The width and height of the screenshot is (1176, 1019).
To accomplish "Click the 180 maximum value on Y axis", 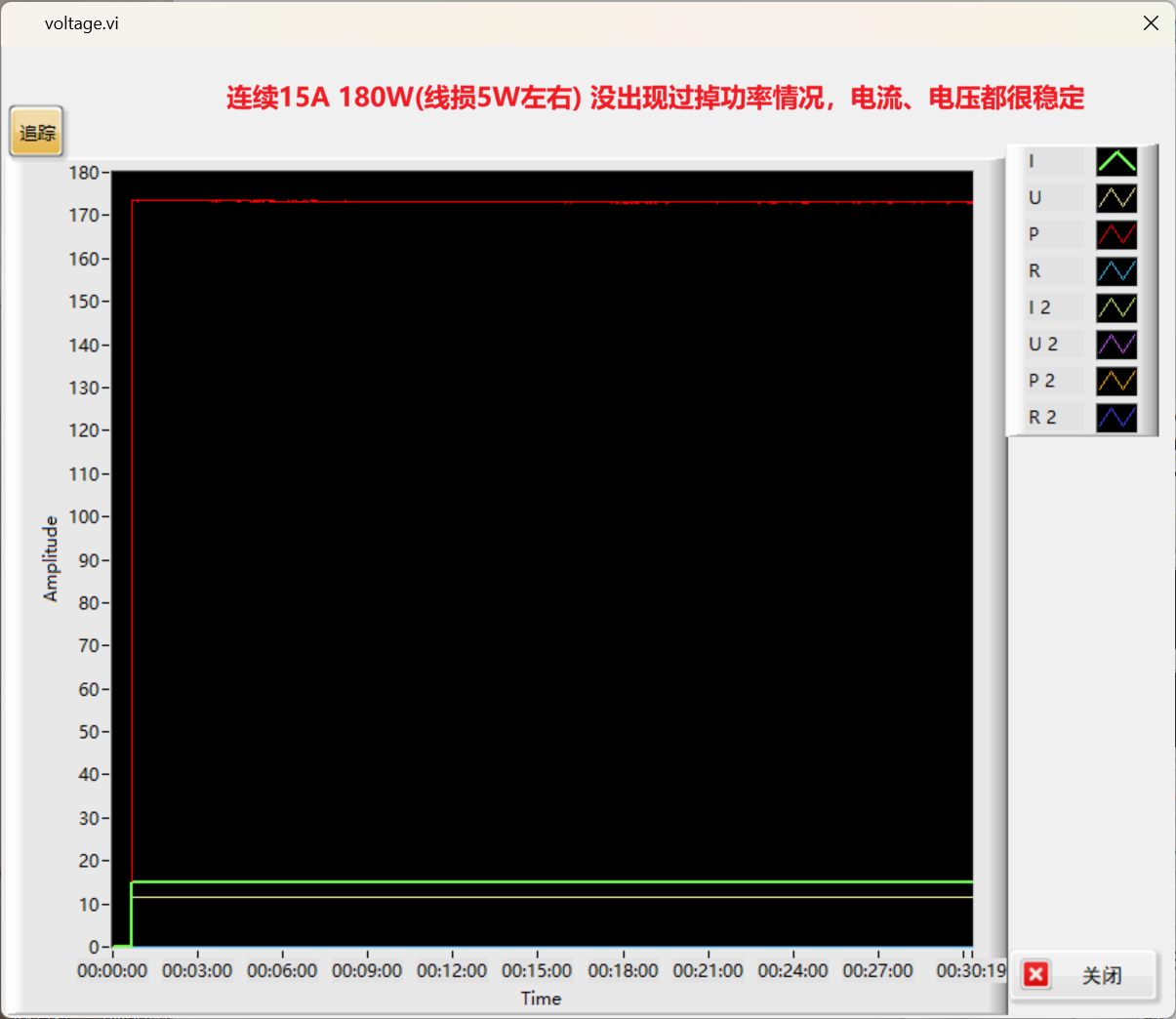I will tap(84, 173).
